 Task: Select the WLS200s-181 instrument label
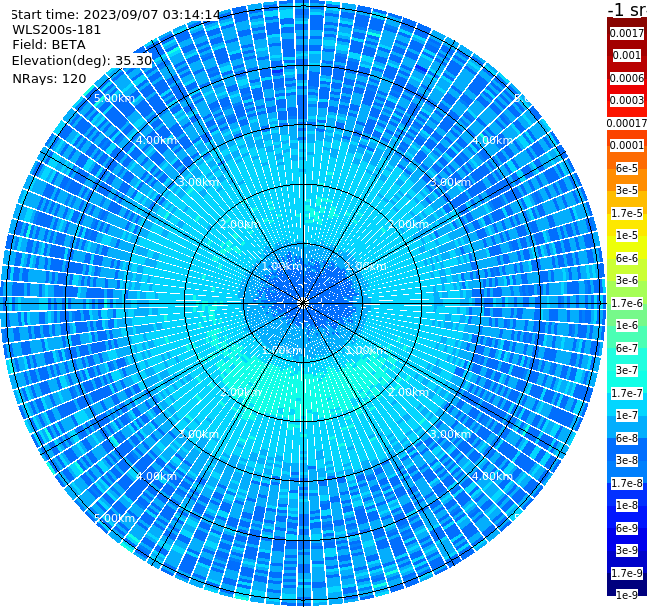tap(57, 30)
